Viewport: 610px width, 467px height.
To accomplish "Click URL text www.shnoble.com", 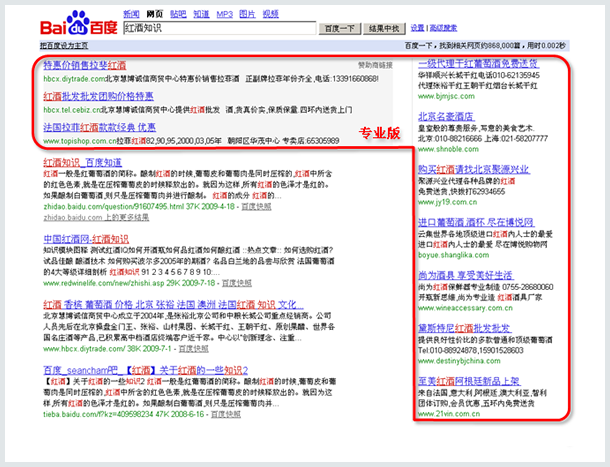I will tap(448, 149).
